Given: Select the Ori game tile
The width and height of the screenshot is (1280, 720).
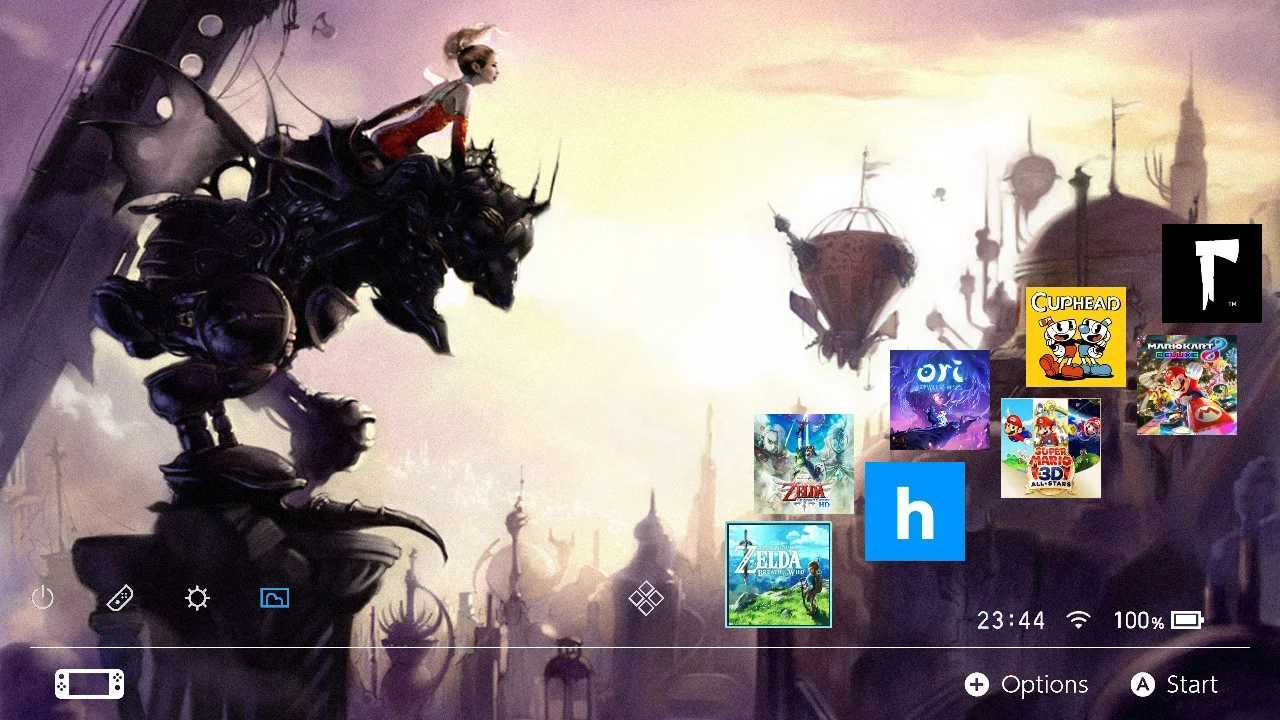Looking at the screenshot, I should tap(940, 400).
